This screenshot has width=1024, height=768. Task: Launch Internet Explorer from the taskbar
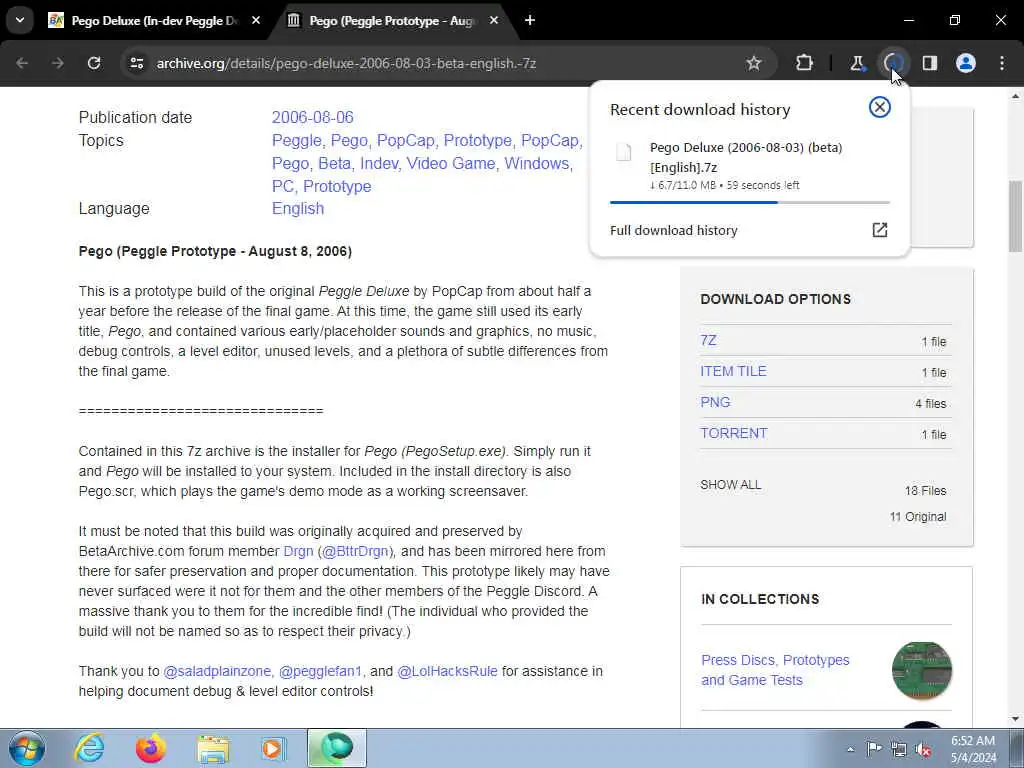(89, 748)
